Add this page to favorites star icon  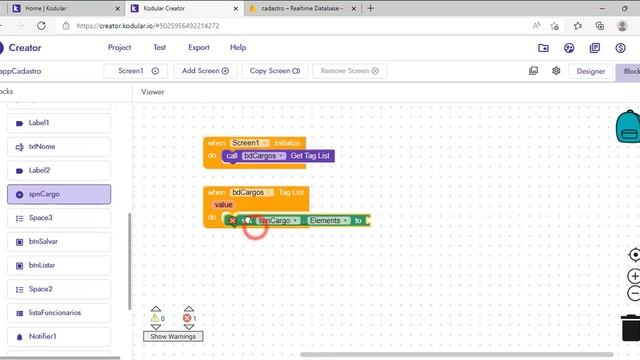pyautogui.click(x=554, y=26)
